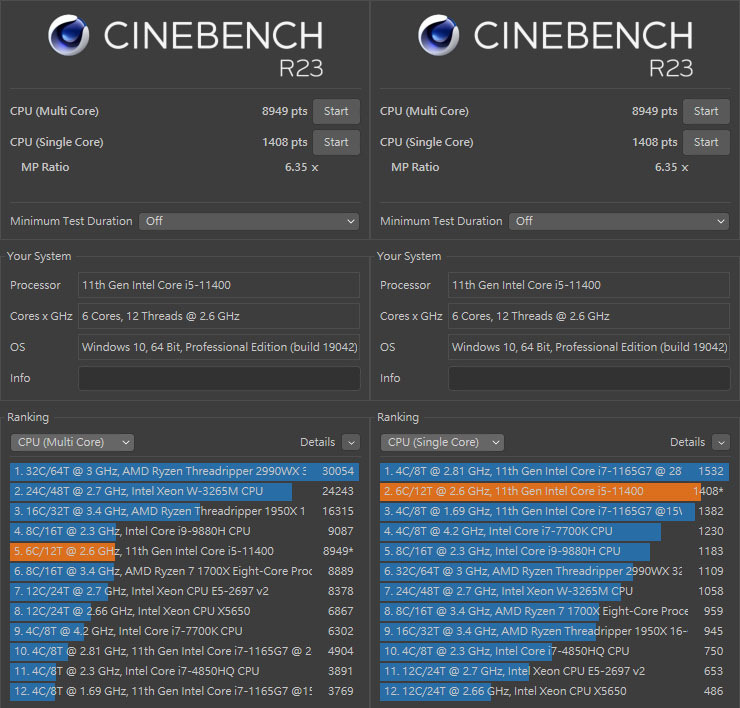Select the i7-1165G7 row scoring 4904
Image resolution: width=740 pixels, height=708 pixels.
[185, 651]
